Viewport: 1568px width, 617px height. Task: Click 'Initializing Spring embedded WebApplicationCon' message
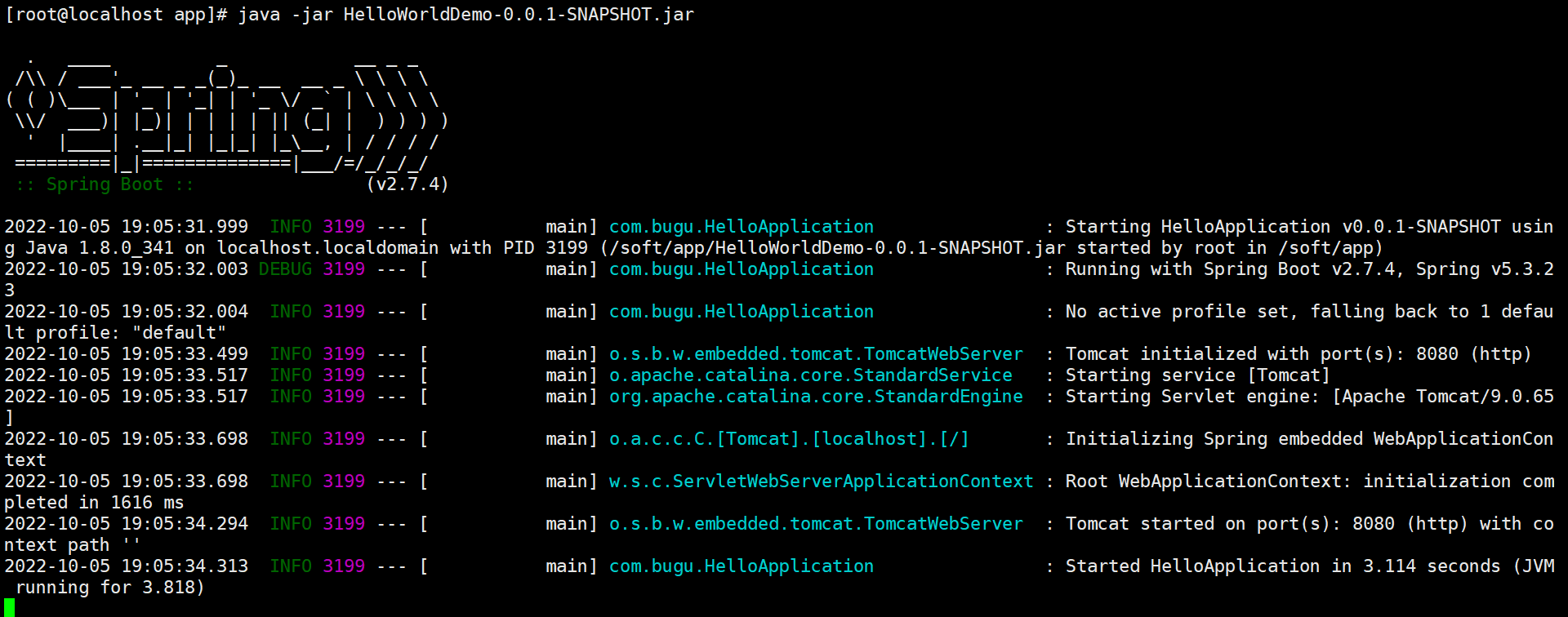tap(1309, 439)
